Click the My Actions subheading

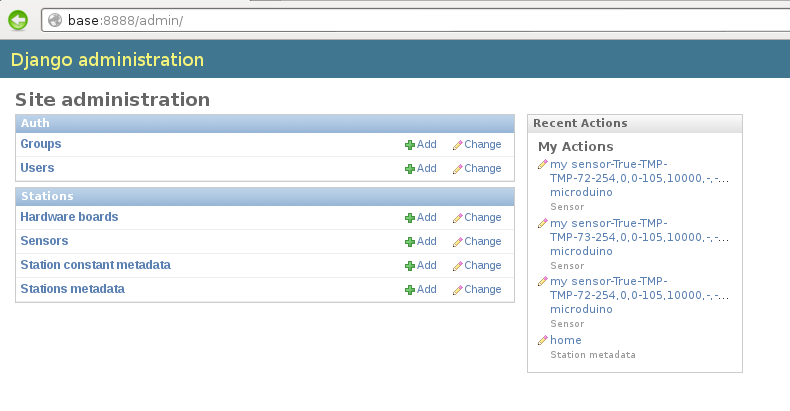[576, 147]
